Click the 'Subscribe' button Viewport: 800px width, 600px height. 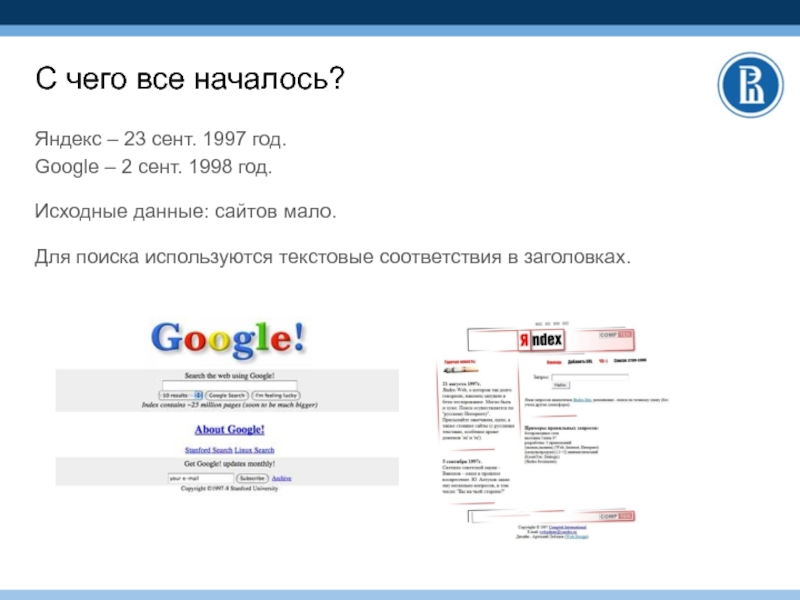click(252, 479)
